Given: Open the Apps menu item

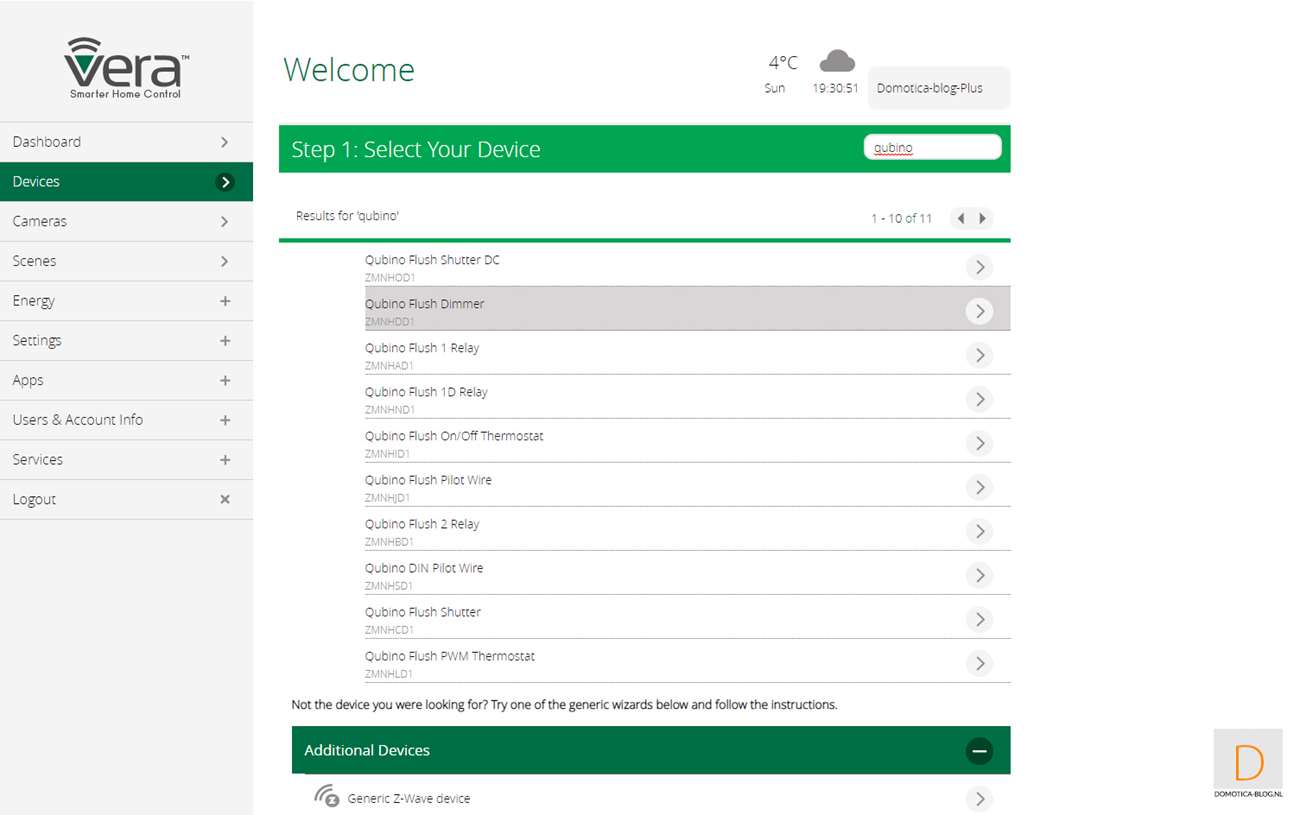Looking at the screenshot, I should 126,380.
